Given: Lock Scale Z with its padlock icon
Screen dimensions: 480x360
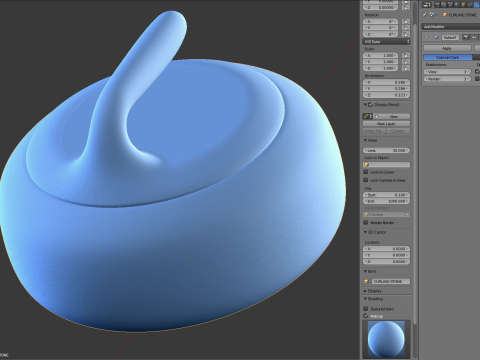Looking at the screenshot, I should (406, 68).
